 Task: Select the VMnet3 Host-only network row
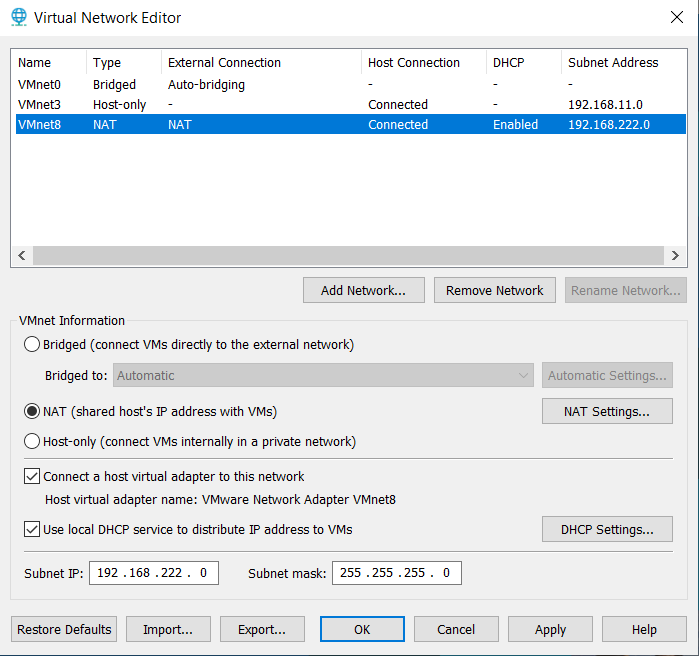[x=350, y=104]
